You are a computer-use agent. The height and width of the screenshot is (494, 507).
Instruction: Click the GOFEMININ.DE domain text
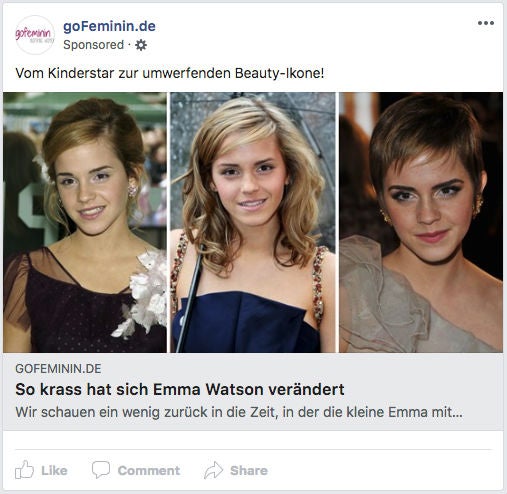(x=58, y=369)
